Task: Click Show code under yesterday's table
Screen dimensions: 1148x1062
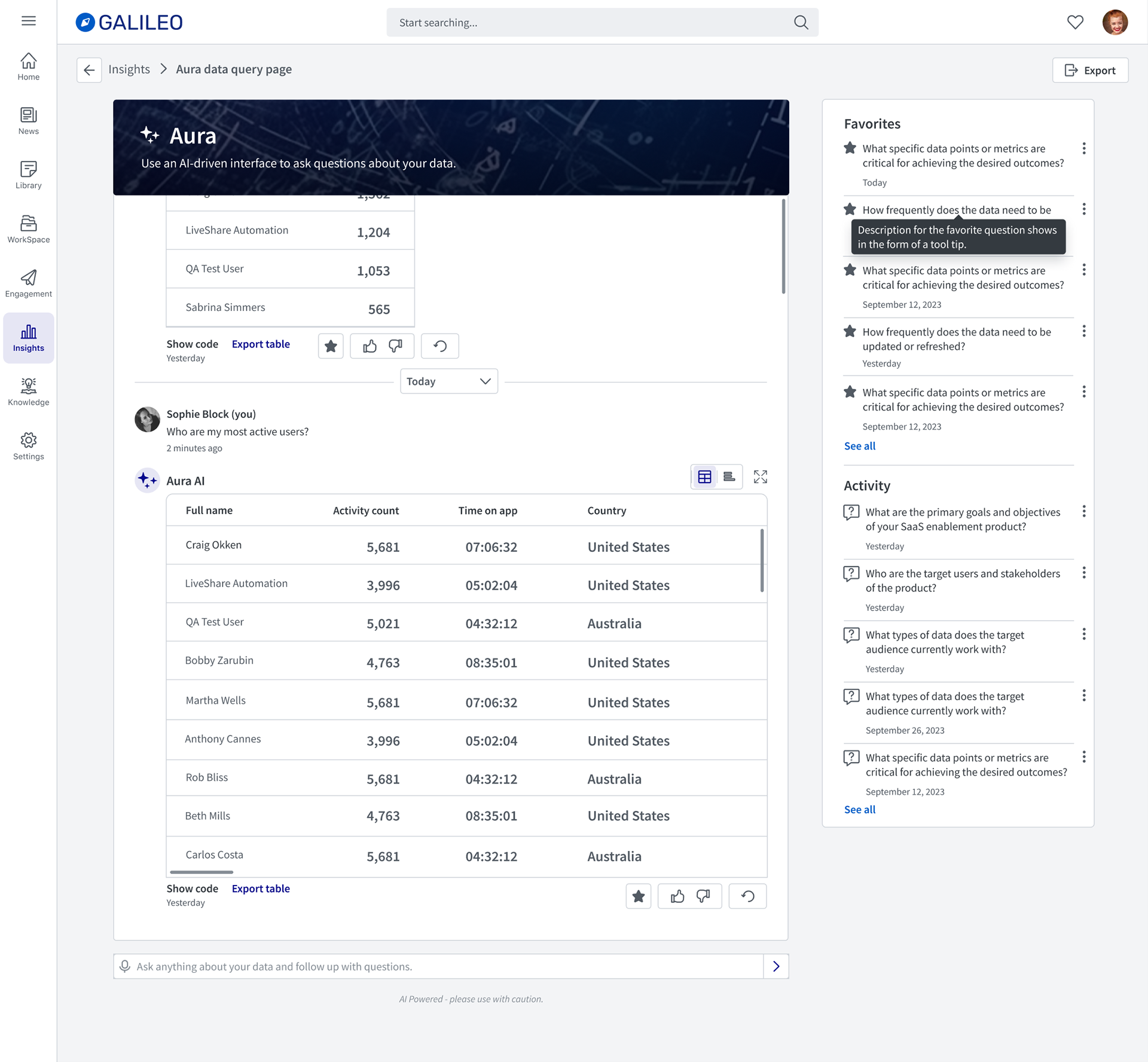Action: (x=192, y=344)
